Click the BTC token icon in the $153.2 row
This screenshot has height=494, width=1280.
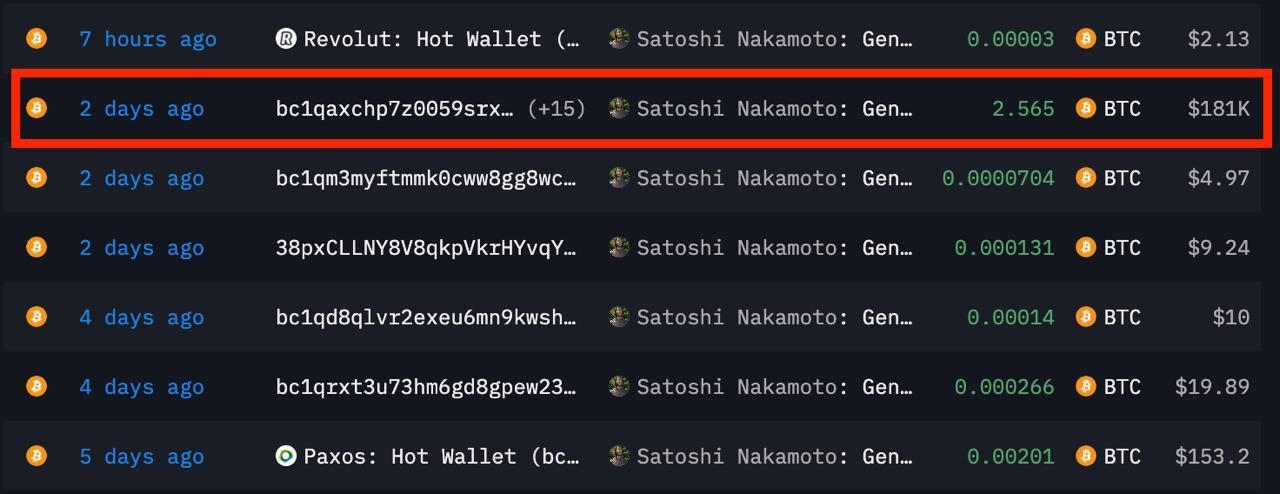(1086, 456)
